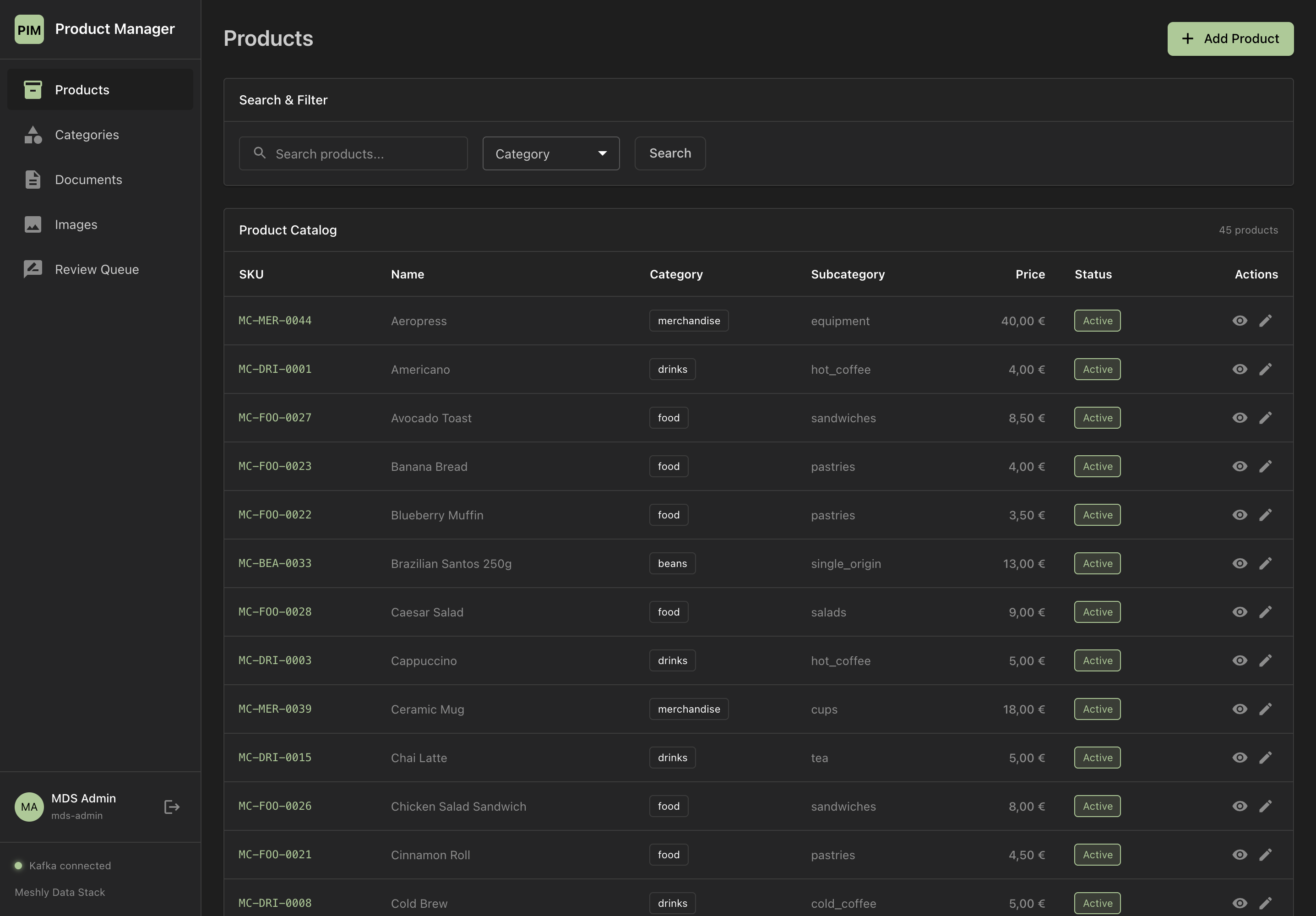Open Categories from the sidebar icon

pos(33,135)
